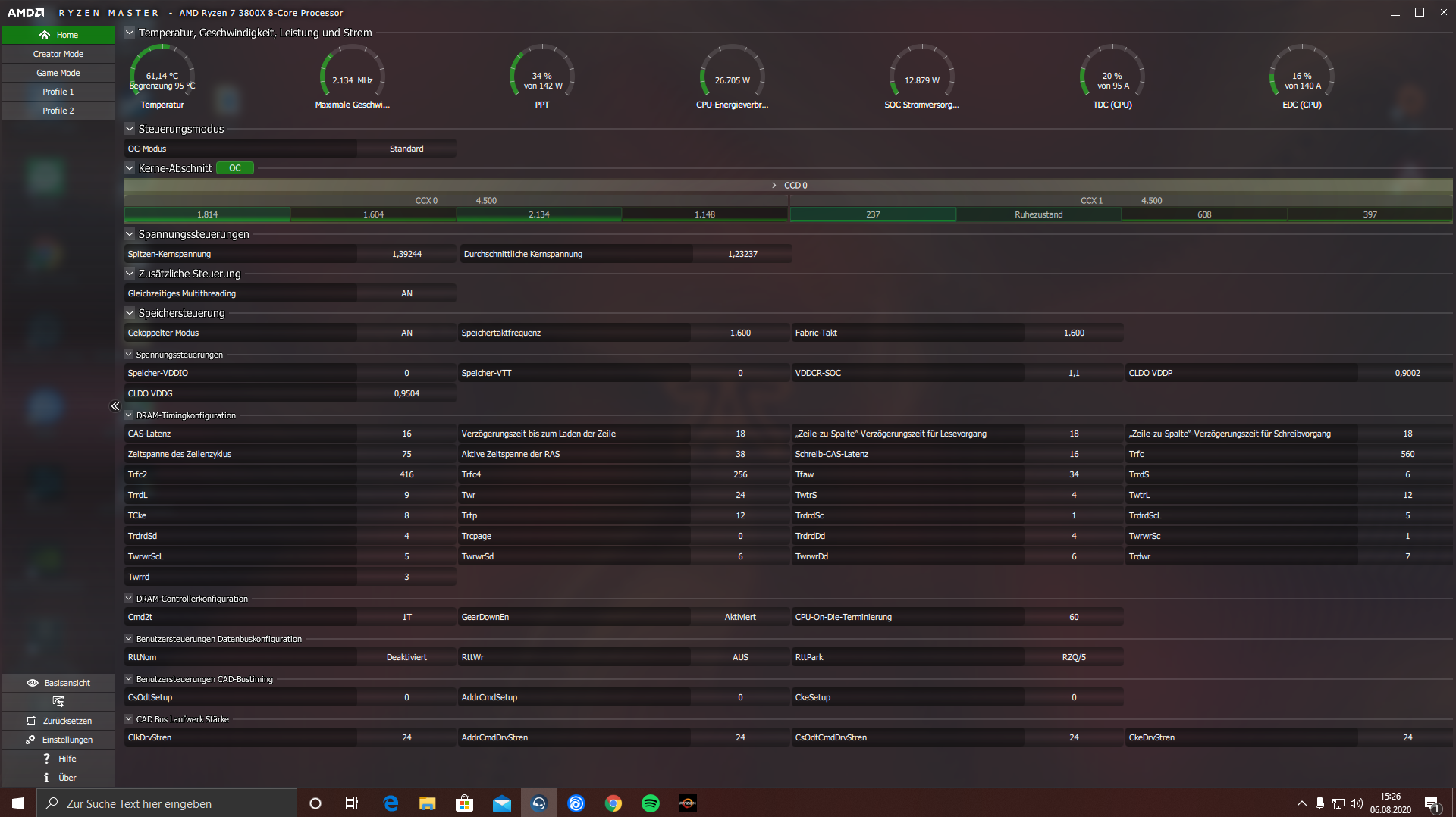Open Microsoft Store from the taskbar
Viewport: 1456px width, 817px height.
point(465,803)
